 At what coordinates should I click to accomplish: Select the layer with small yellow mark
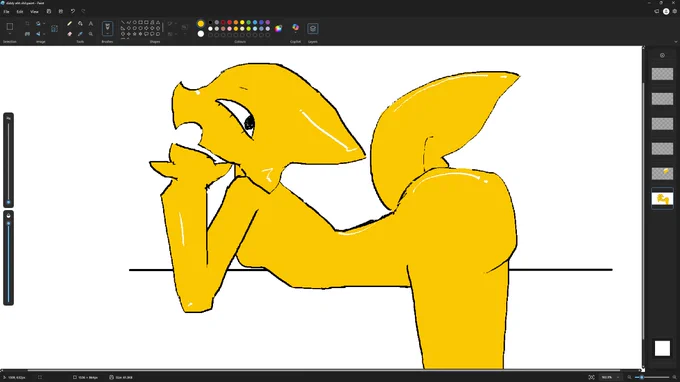click(x=662, y=173)
